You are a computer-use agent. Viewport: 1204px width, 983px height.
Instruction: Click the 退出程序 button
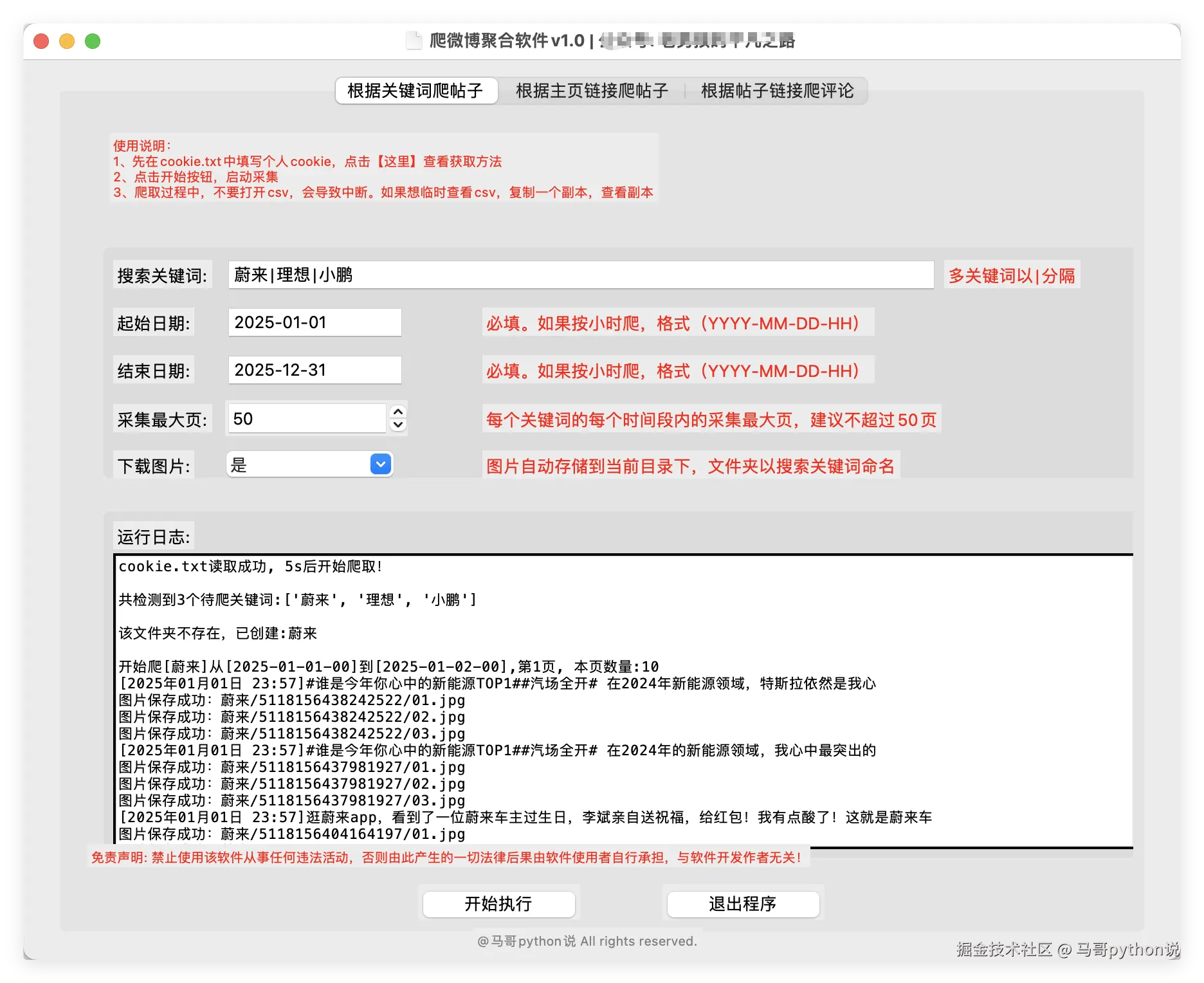point(742,903)
